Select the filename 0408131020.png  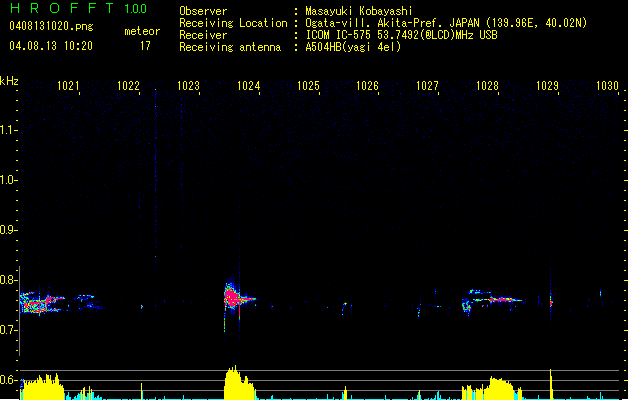click(x=51, y=26)
